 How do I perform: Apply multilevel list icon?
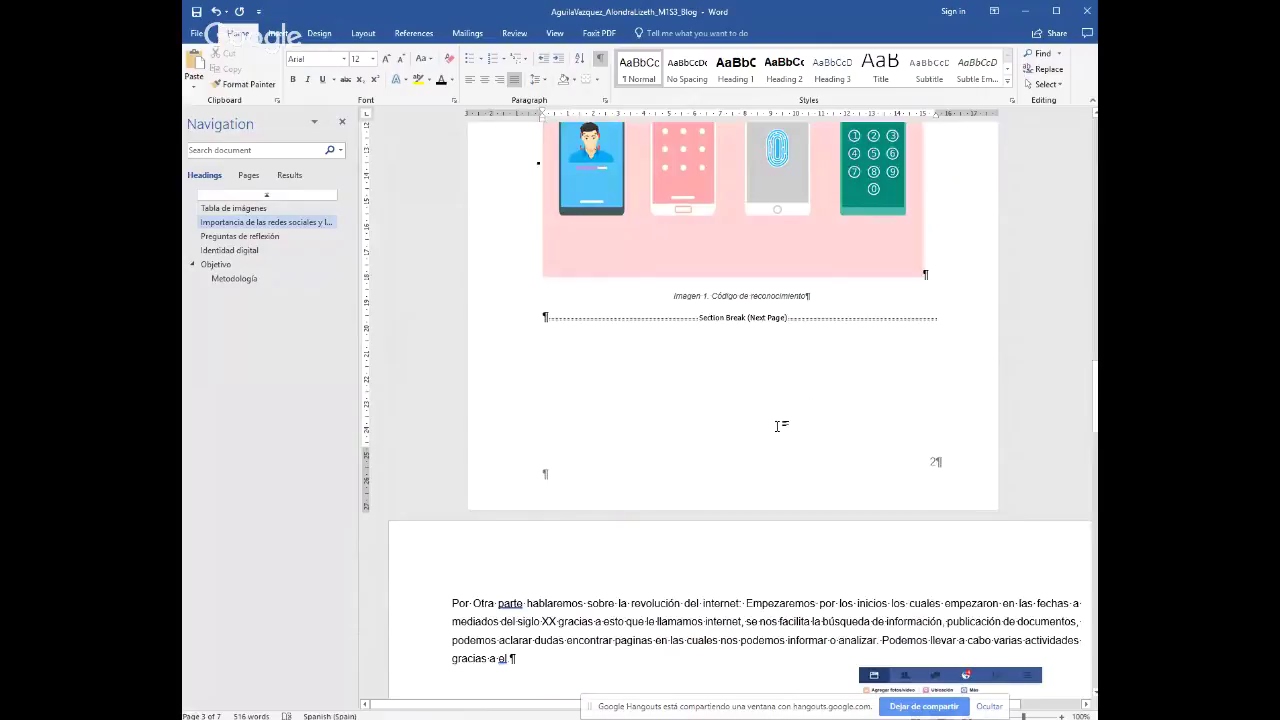[517, 59]
